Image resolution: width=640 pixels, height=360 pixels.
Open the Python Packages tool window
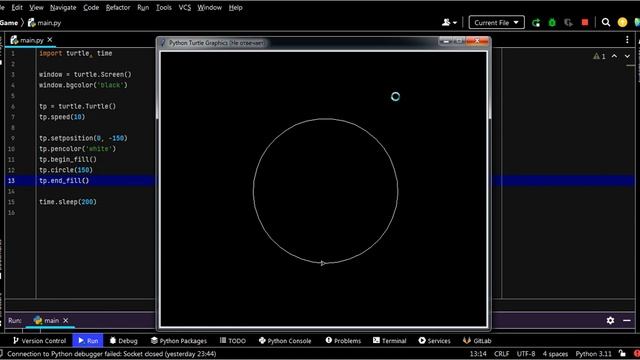(179, 340)
